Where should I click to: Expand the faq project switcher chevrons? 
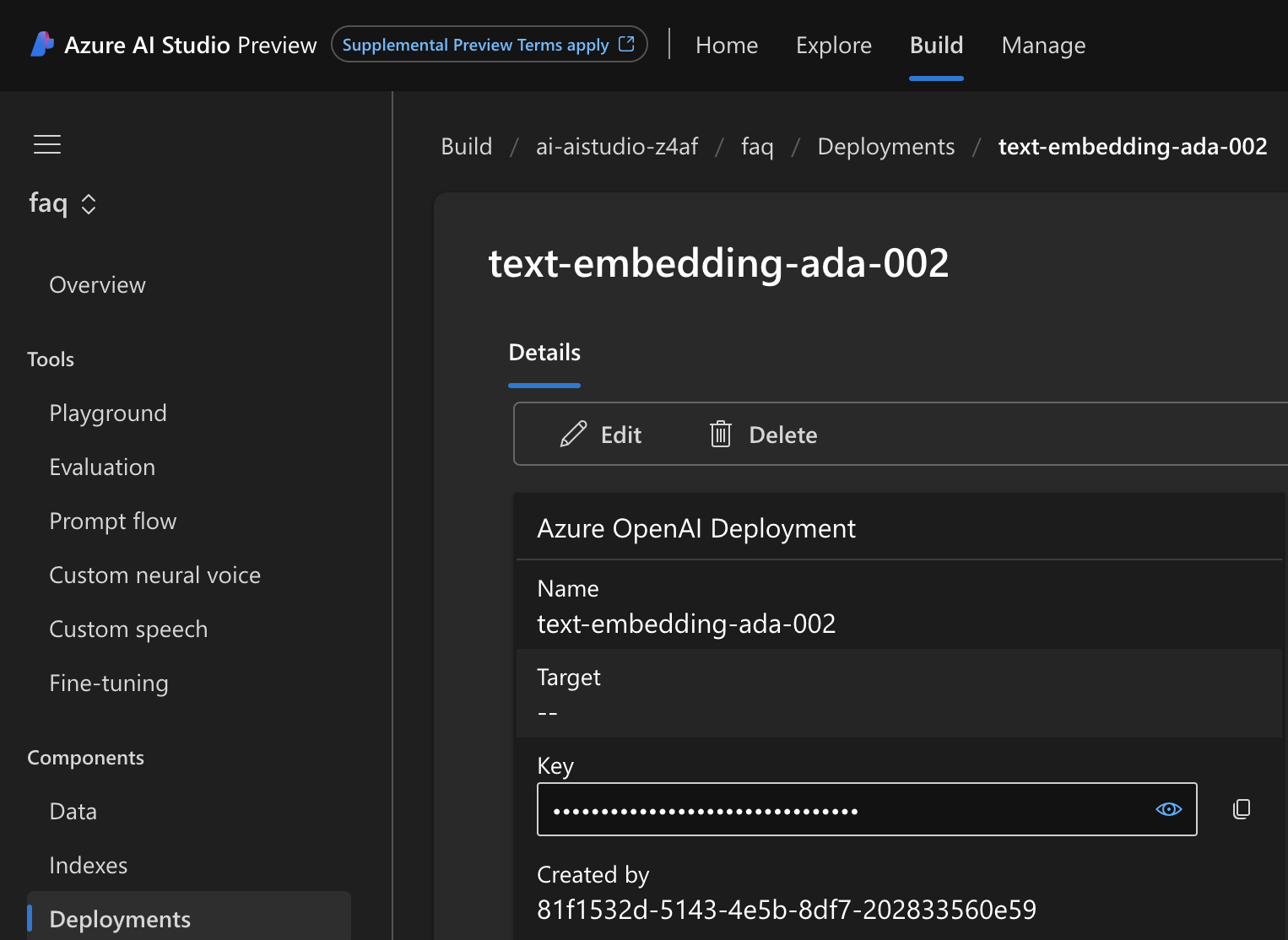[89, 204]
